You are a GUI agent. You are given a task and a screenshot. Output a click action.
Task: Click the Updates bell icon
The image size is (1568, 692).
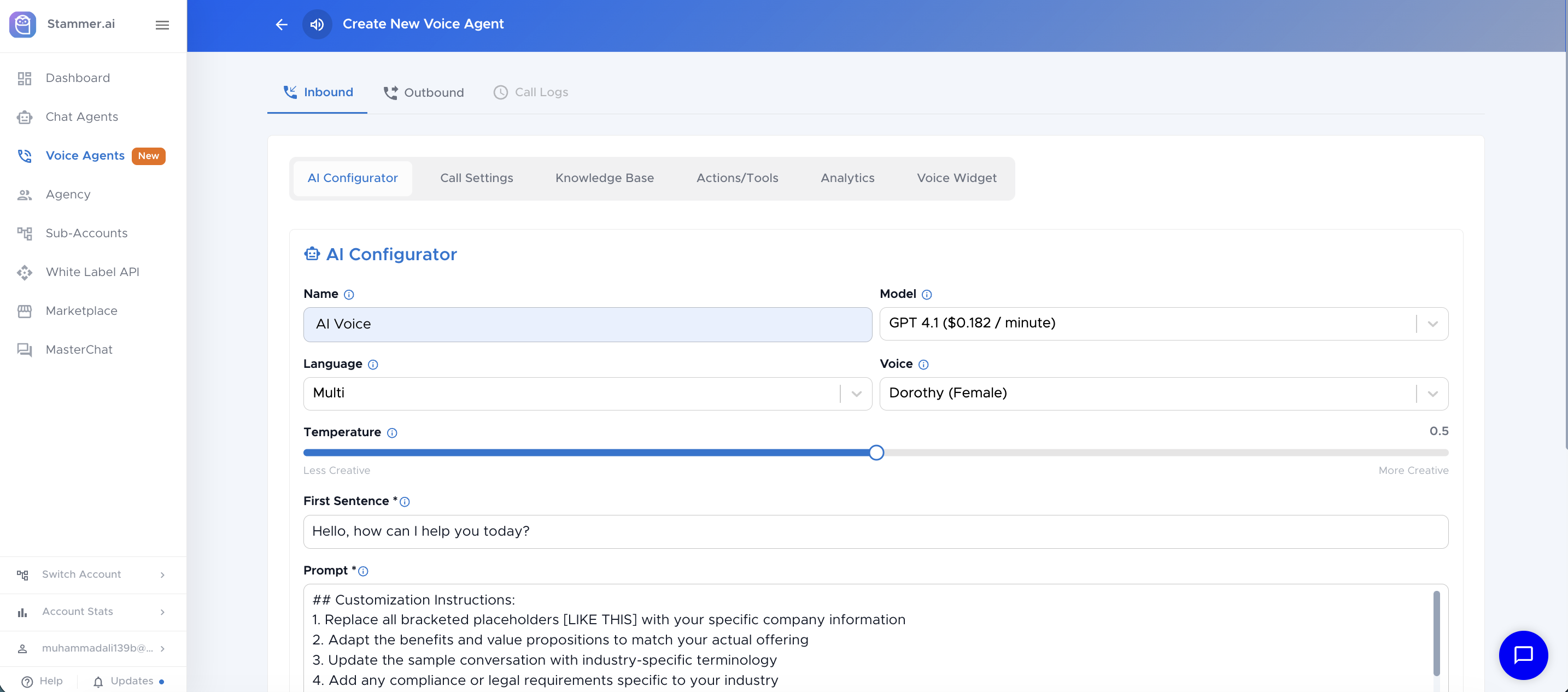98,682
